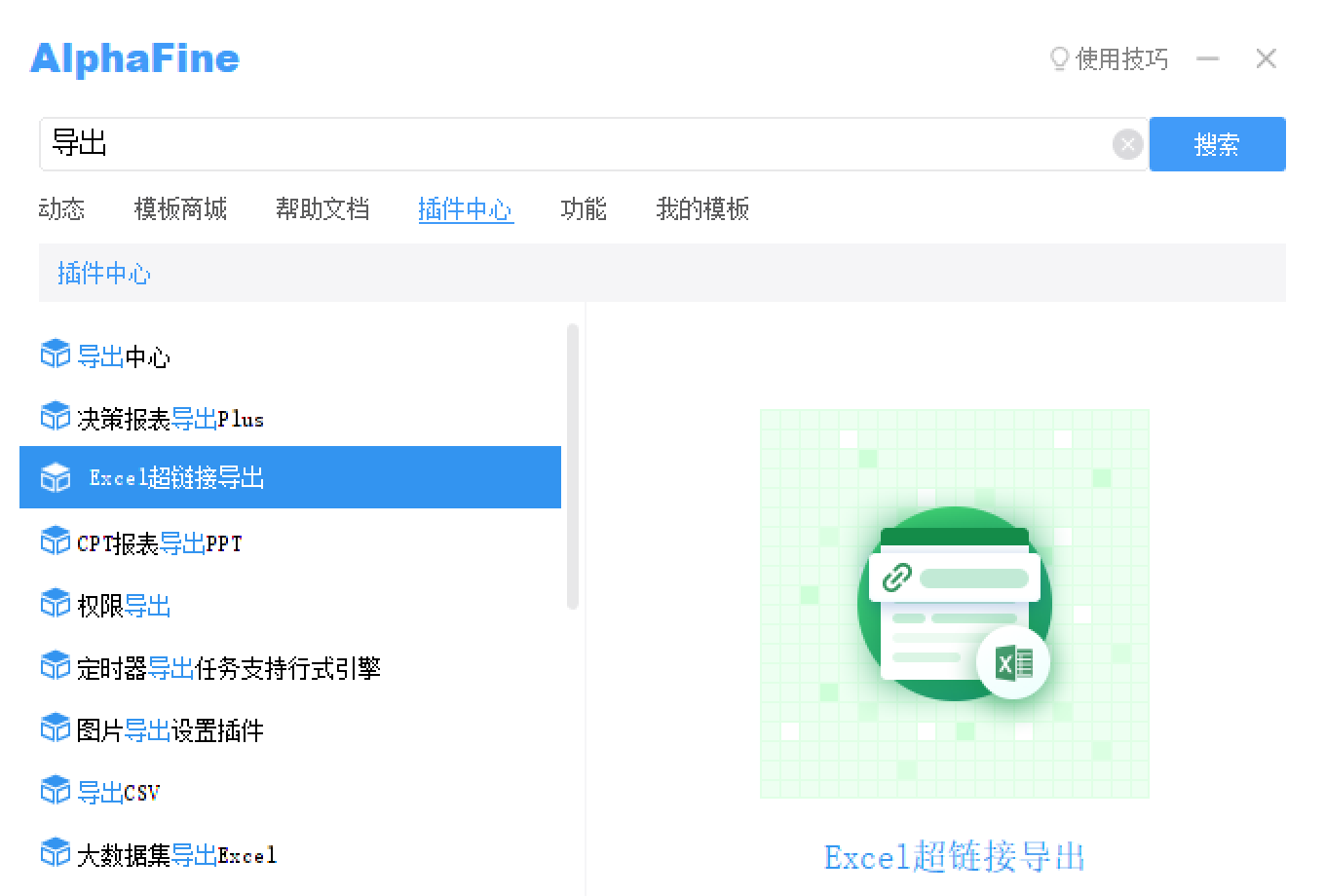The width and height of the screenshot is (1325, 896).
Task: Select the 导出CSV result
Action: [290, 791]
